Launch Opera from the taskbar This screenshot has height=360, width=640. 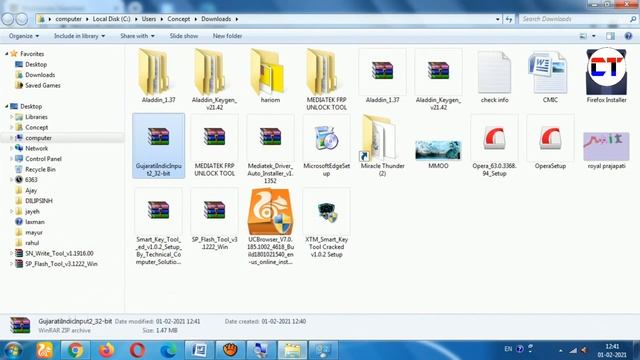click(138, 350)
